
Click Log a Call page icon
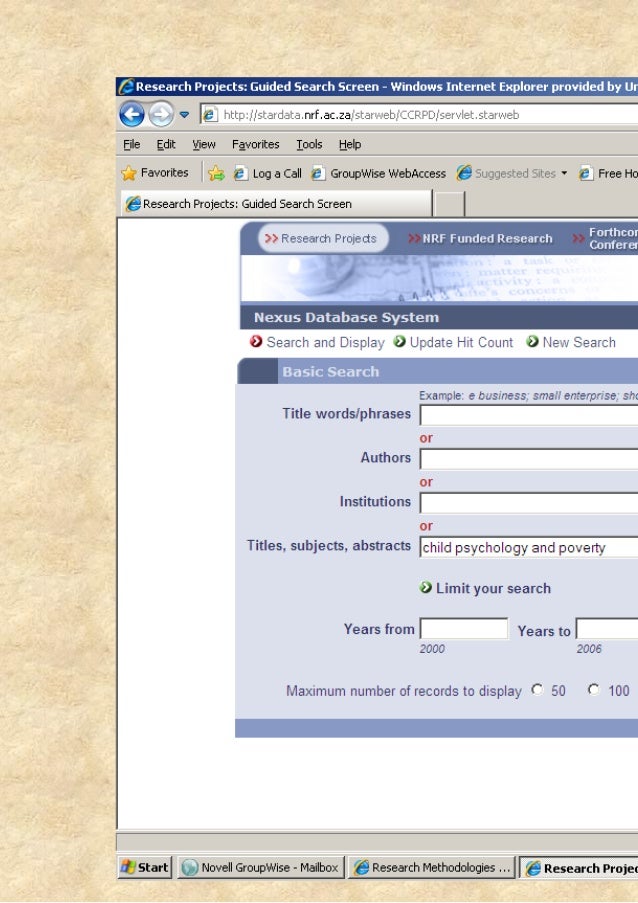point(240,173)
